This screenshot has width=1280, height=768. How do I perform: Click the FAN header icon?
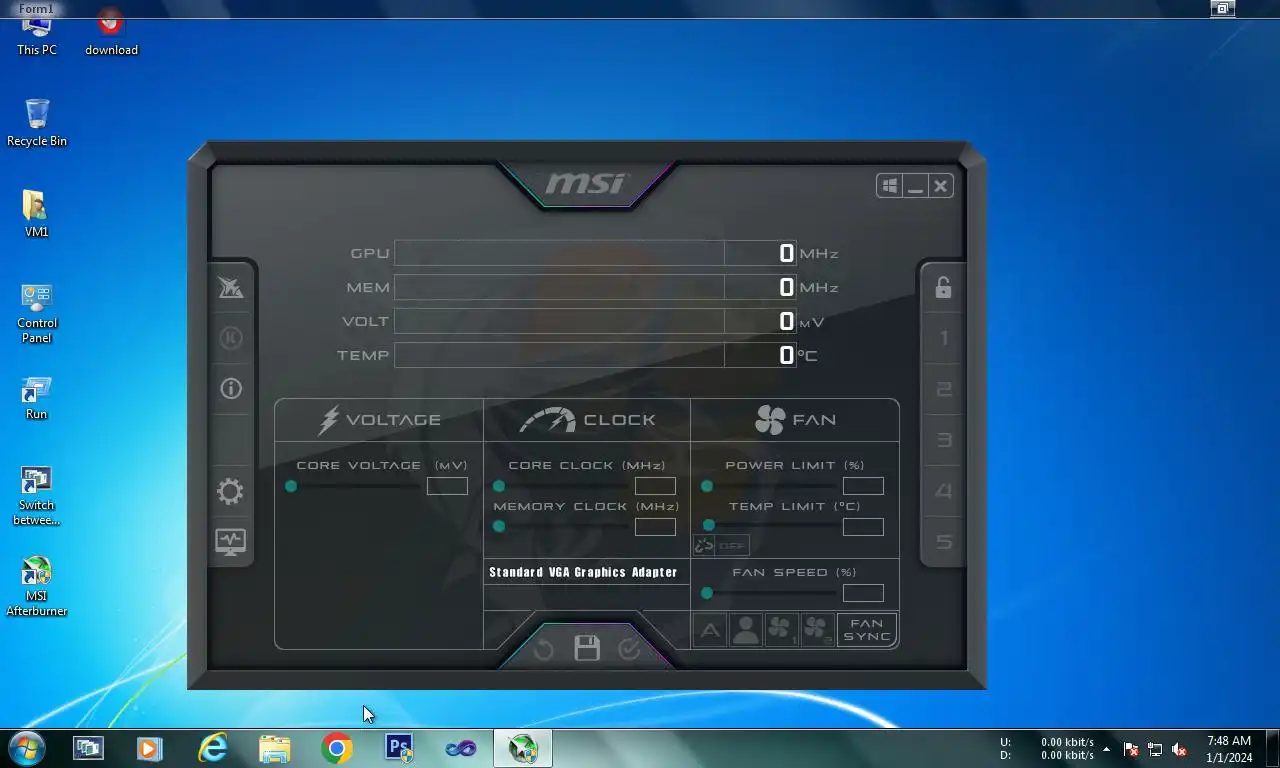(770, 420)
